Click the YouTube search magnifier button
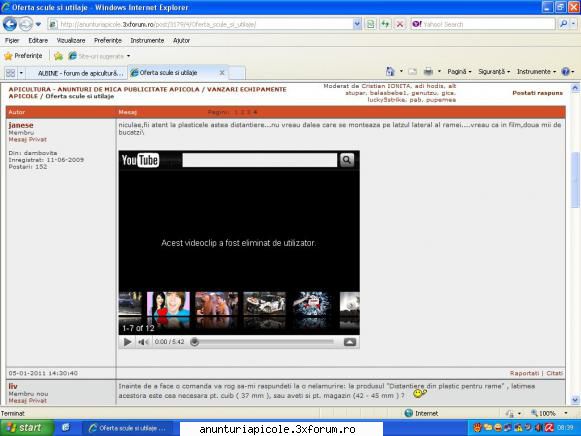Image resolution: width=581 pixels, height=436 pixels. pyautogui.click(x=347, y=160)
